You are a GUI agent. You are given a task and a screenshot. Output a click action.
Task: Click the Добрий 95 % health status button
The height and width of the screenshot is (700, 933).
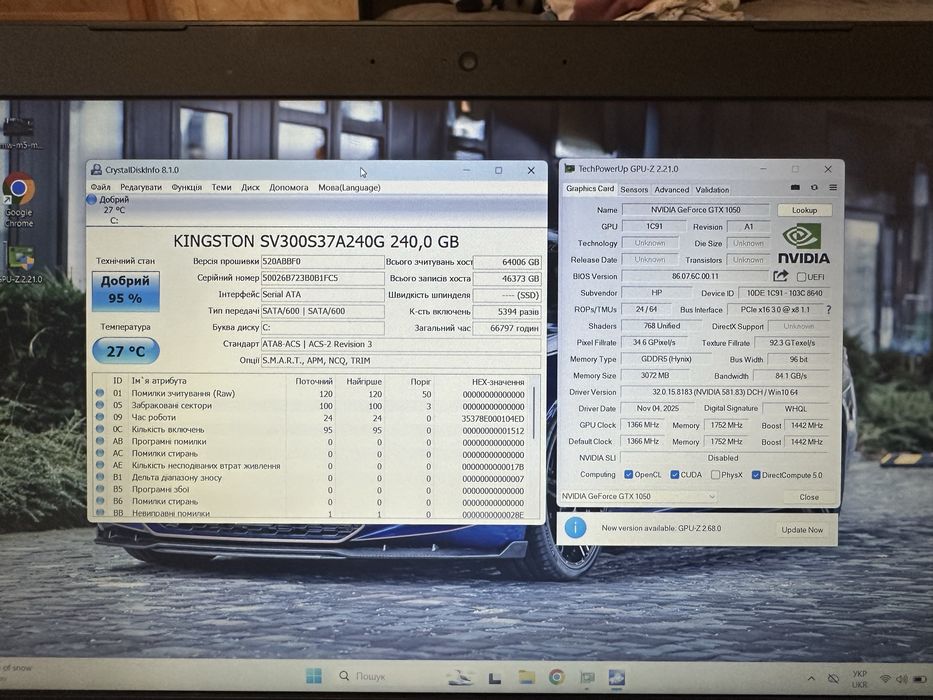point(126,291)
